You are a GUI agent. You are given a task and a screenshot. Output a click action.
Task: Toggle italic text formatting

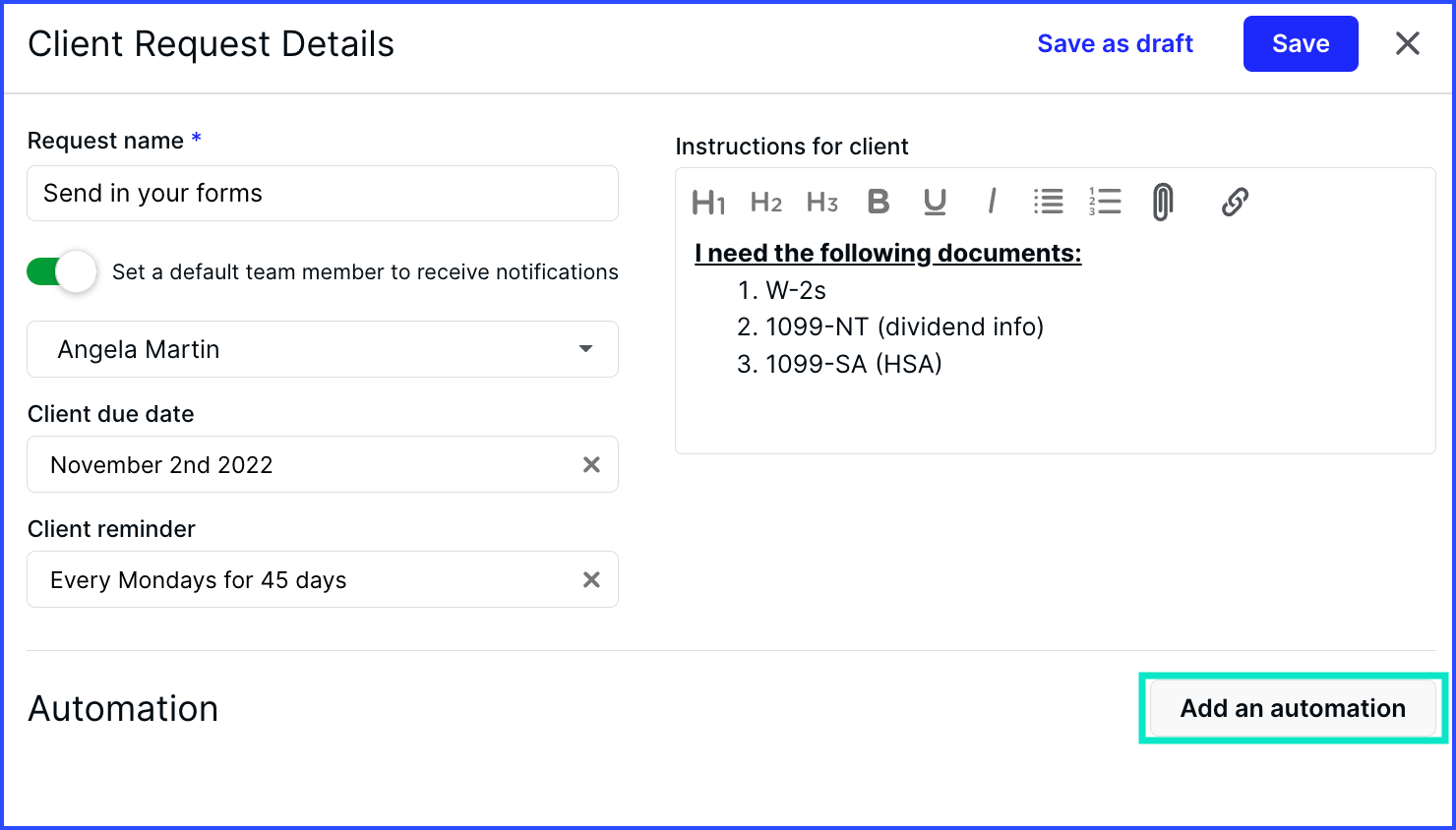click(992, 202)
